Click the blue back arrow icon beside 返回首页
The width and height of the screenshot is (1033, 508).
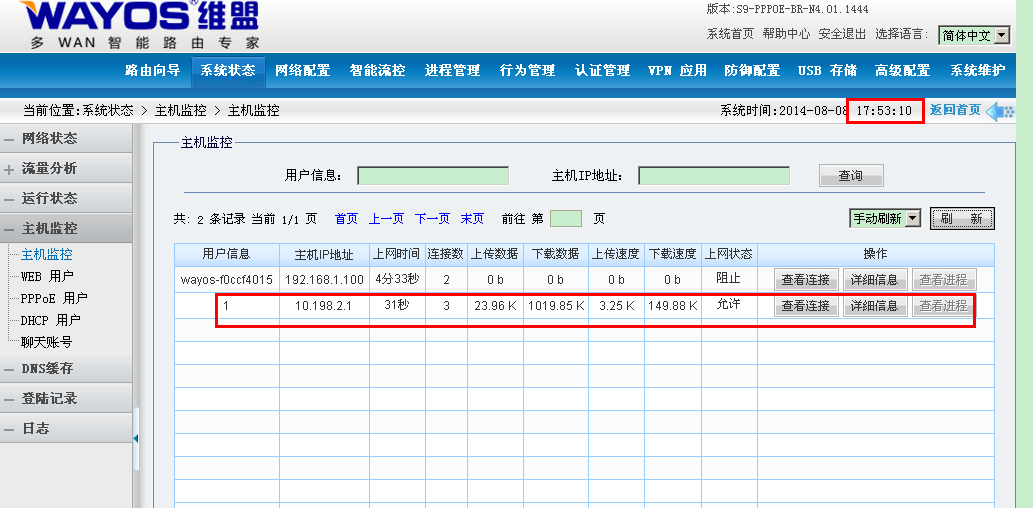[x=999, y=111]
